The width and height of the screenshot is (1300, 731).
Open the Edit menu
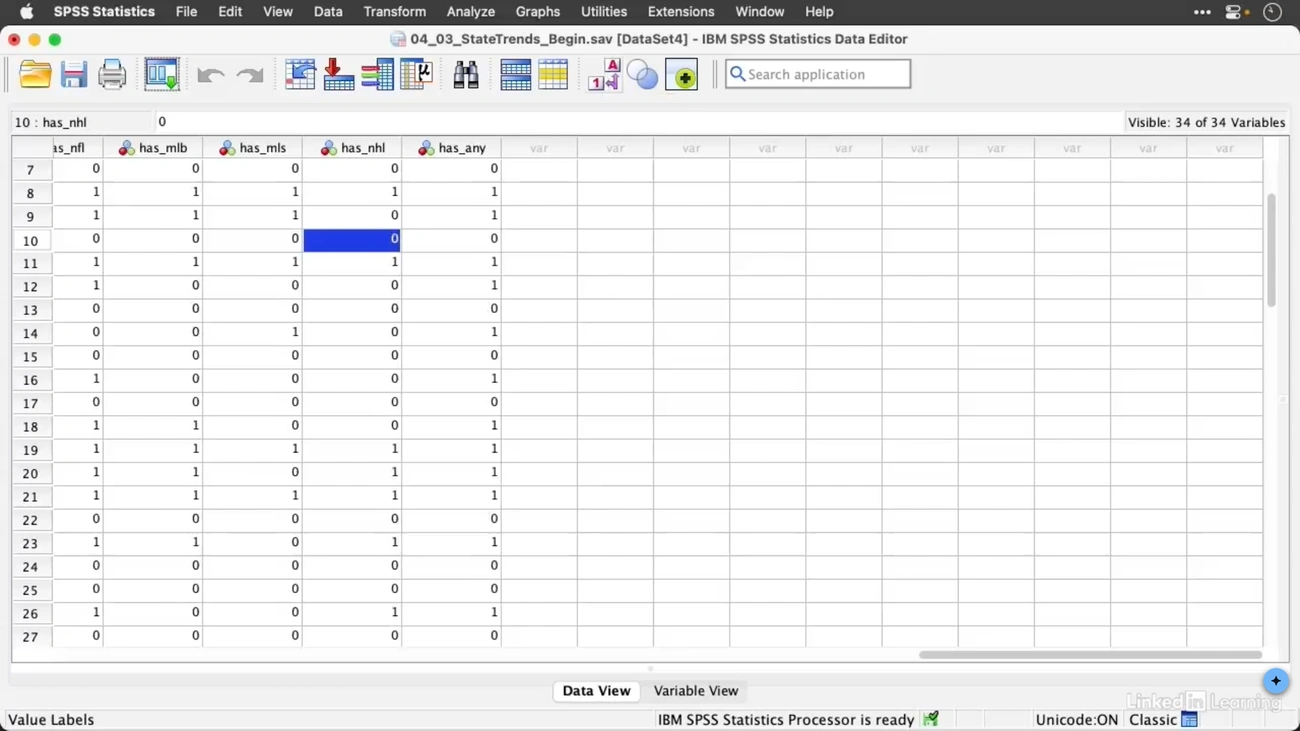(230, 12)
